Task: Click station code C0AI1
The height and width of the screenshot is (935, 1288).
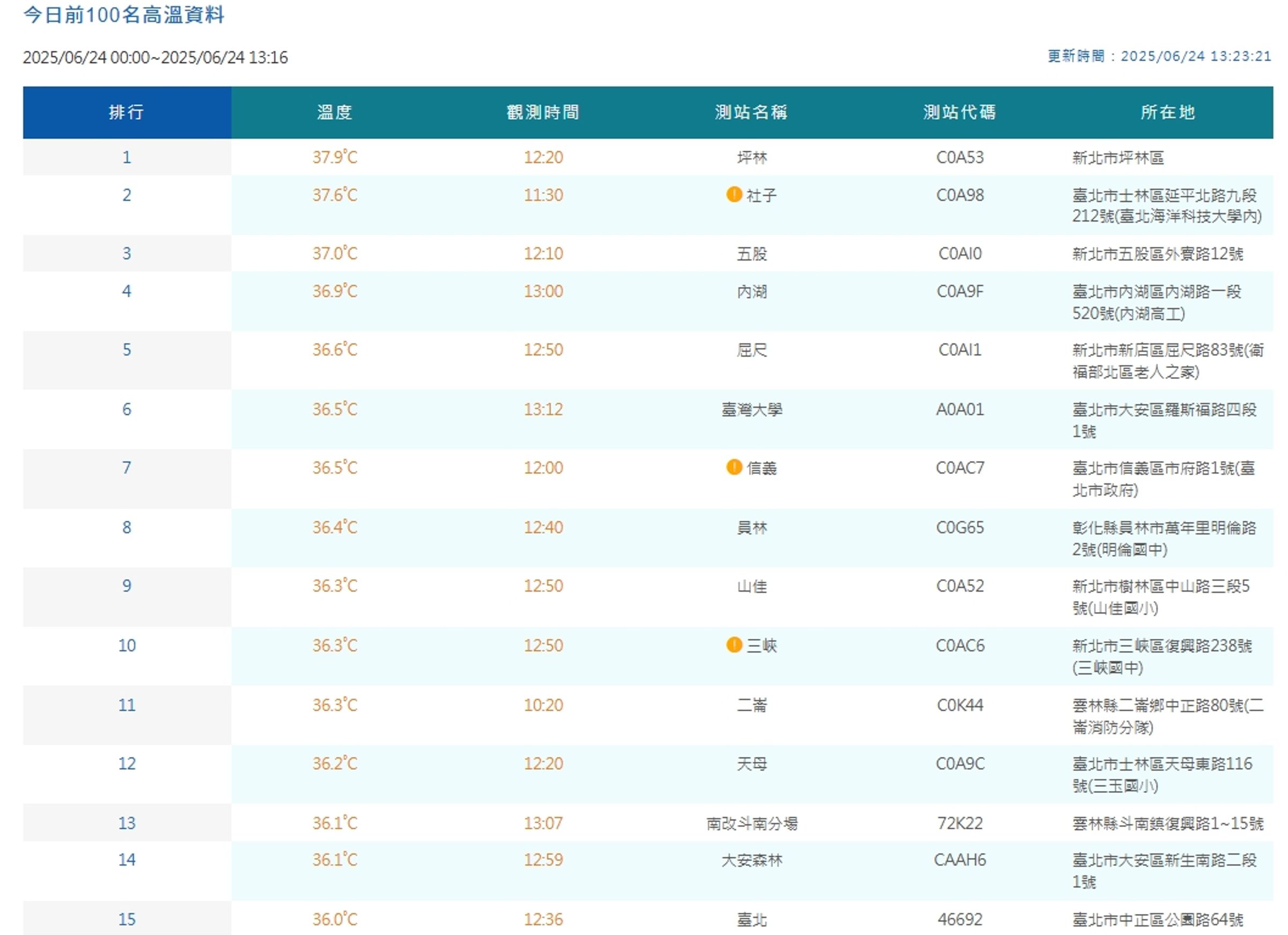Action: pyautogui.click(x=960, y=350)
